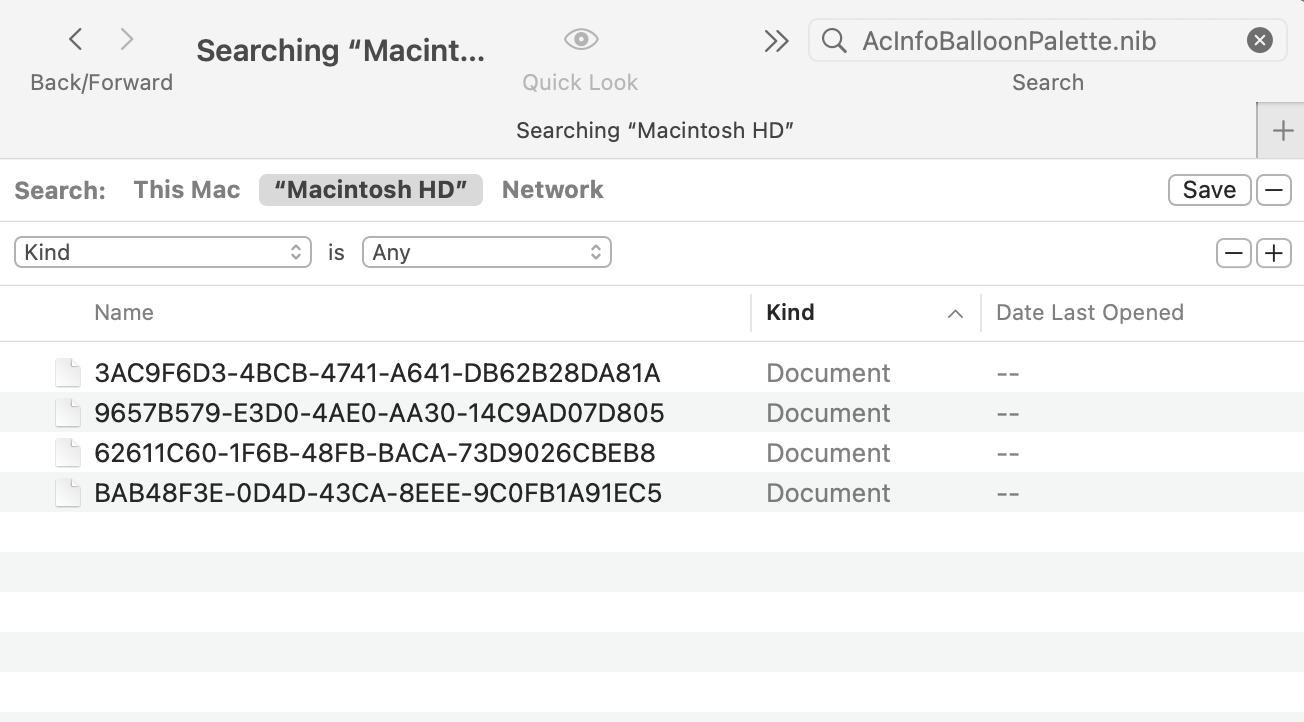Viewport: 1304px width, 722px height.
Task: Keep the Macintosh HD scope selected
Action: pos(370,189)
